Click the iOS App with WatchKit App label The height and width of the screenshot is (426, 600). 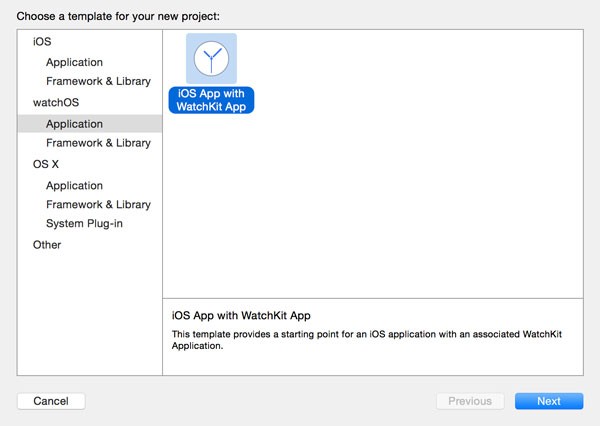[x=211, y=100]
